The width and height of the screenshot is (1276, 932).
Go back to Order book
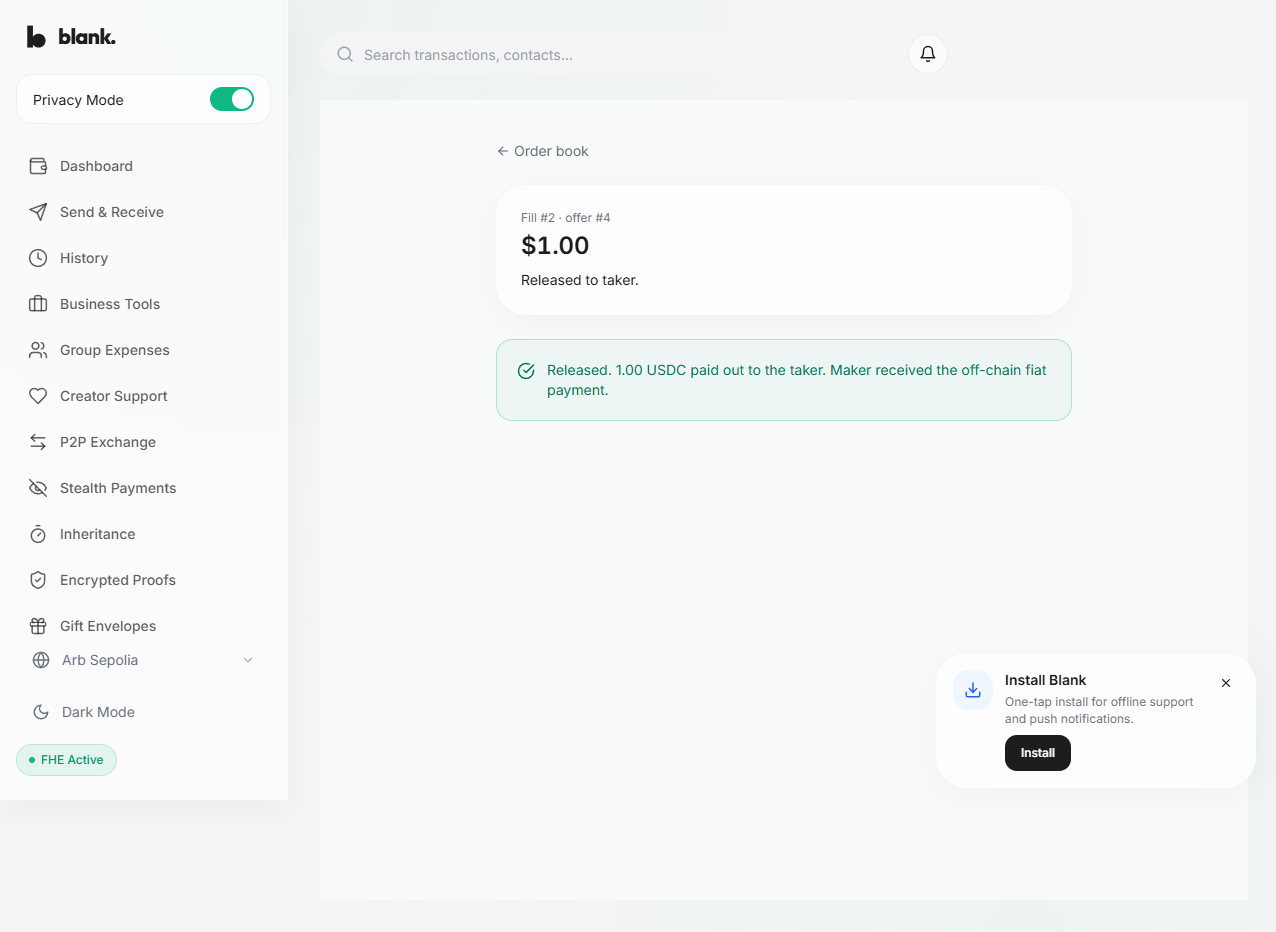(x=543, y=151)
